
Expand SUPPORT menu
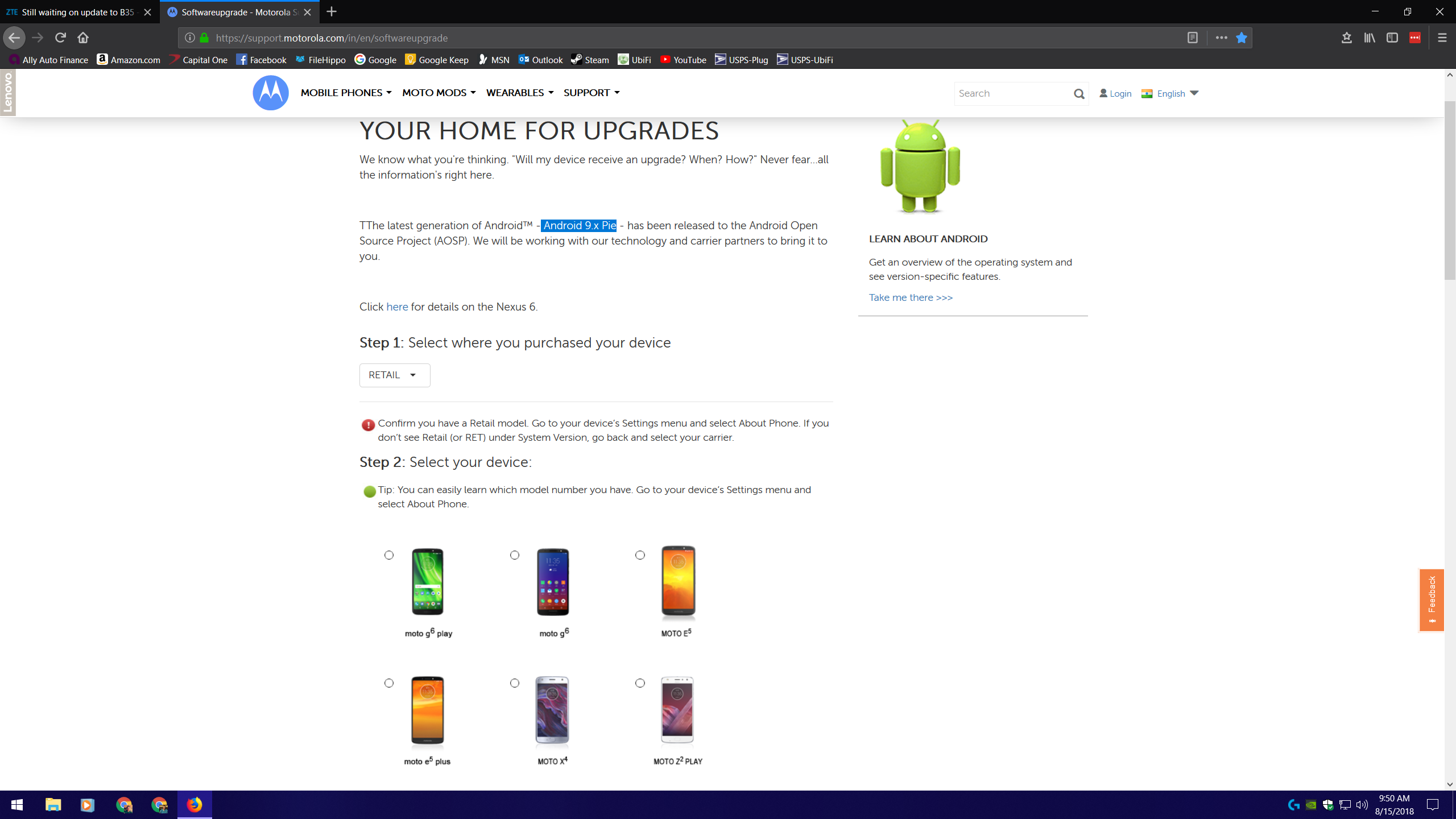tap(591, 93)
